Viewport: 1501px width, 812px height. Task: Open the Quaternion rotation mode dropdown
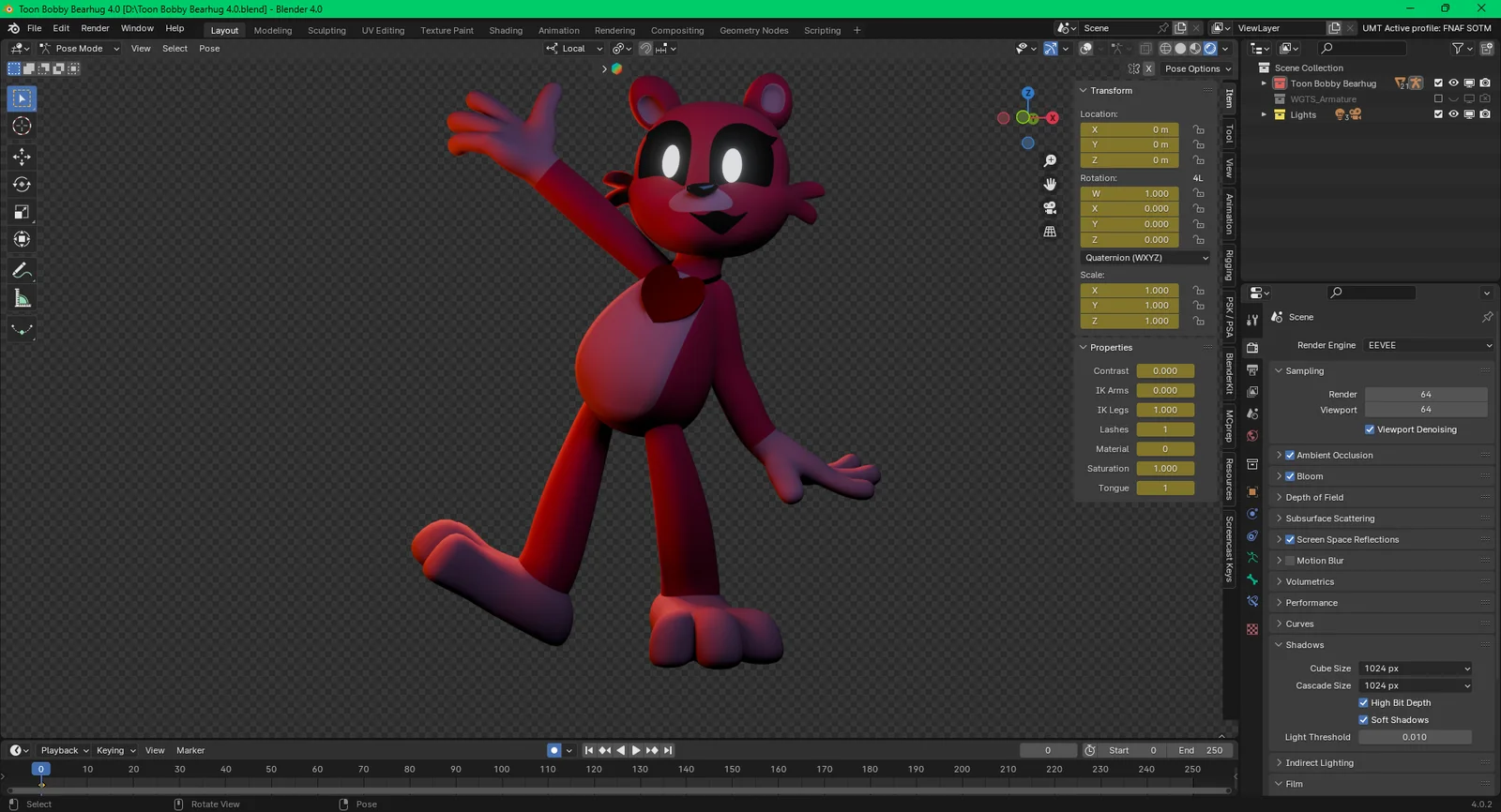pyautogui.click(x=1145, y=258)
